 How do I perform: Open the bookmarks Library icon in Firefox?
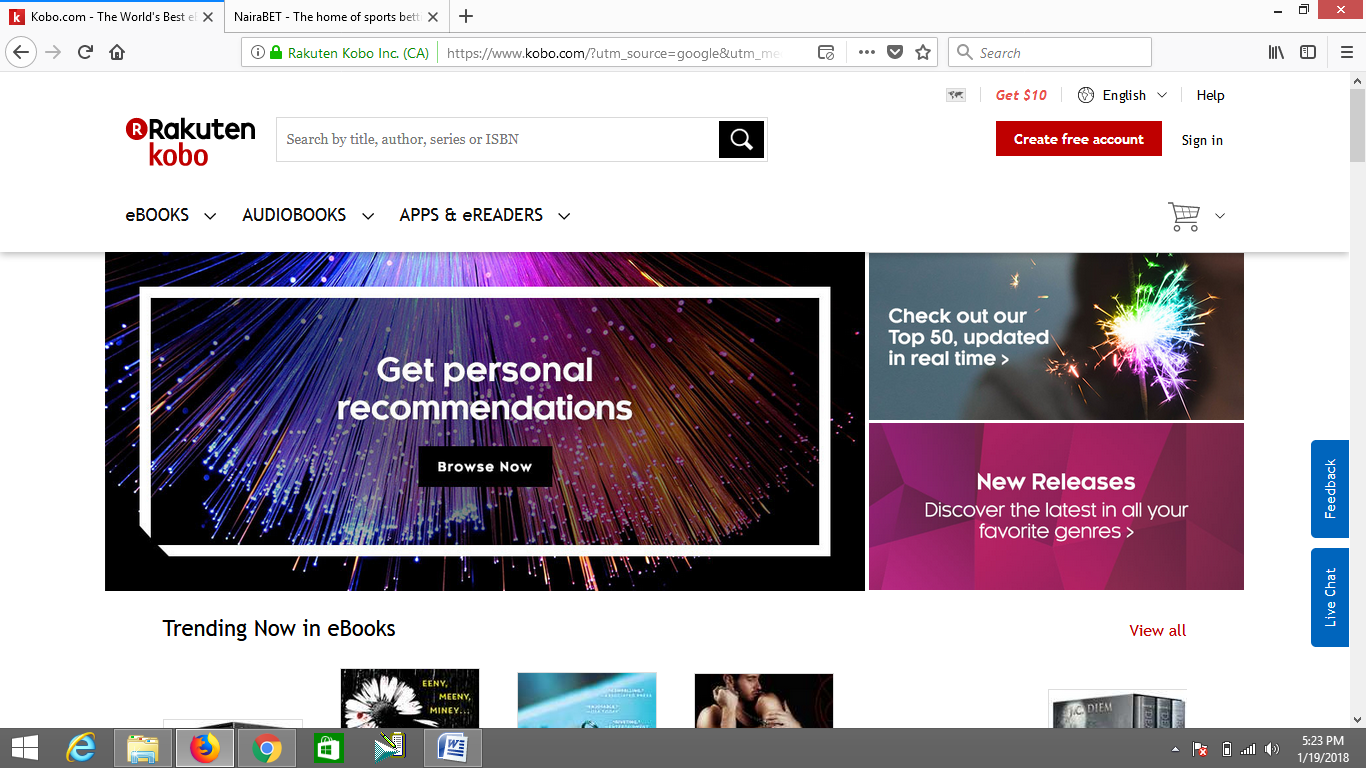coord(1274,51)
